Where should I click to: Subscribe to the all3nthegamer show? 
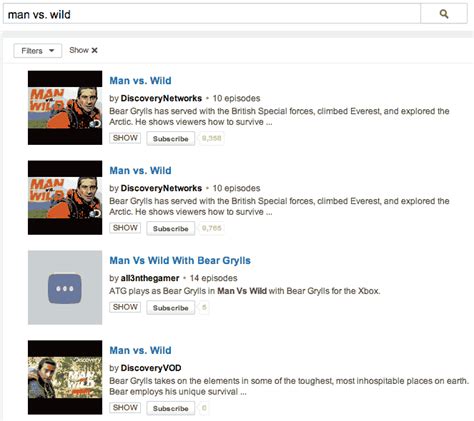tap(171, 308)
